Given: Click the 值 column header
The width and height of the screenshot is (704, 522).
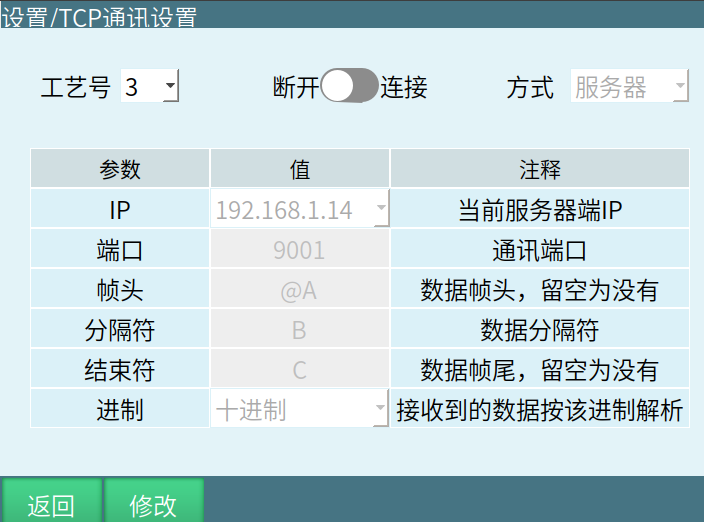Looking at the screenshot, I should (x=299, y=168).
